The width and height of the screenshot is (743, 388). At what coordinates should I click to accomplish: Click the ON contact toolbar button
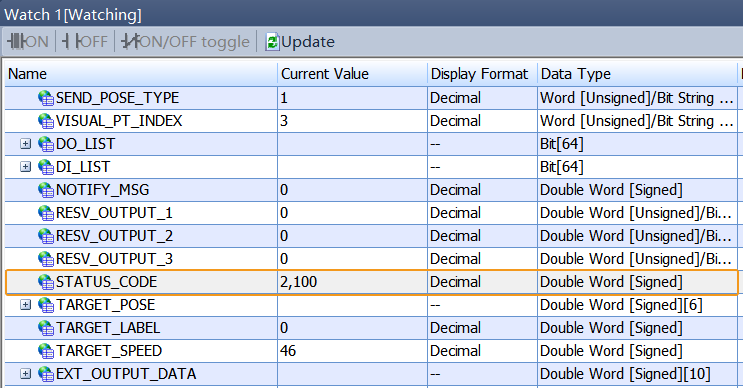(28, 42)
